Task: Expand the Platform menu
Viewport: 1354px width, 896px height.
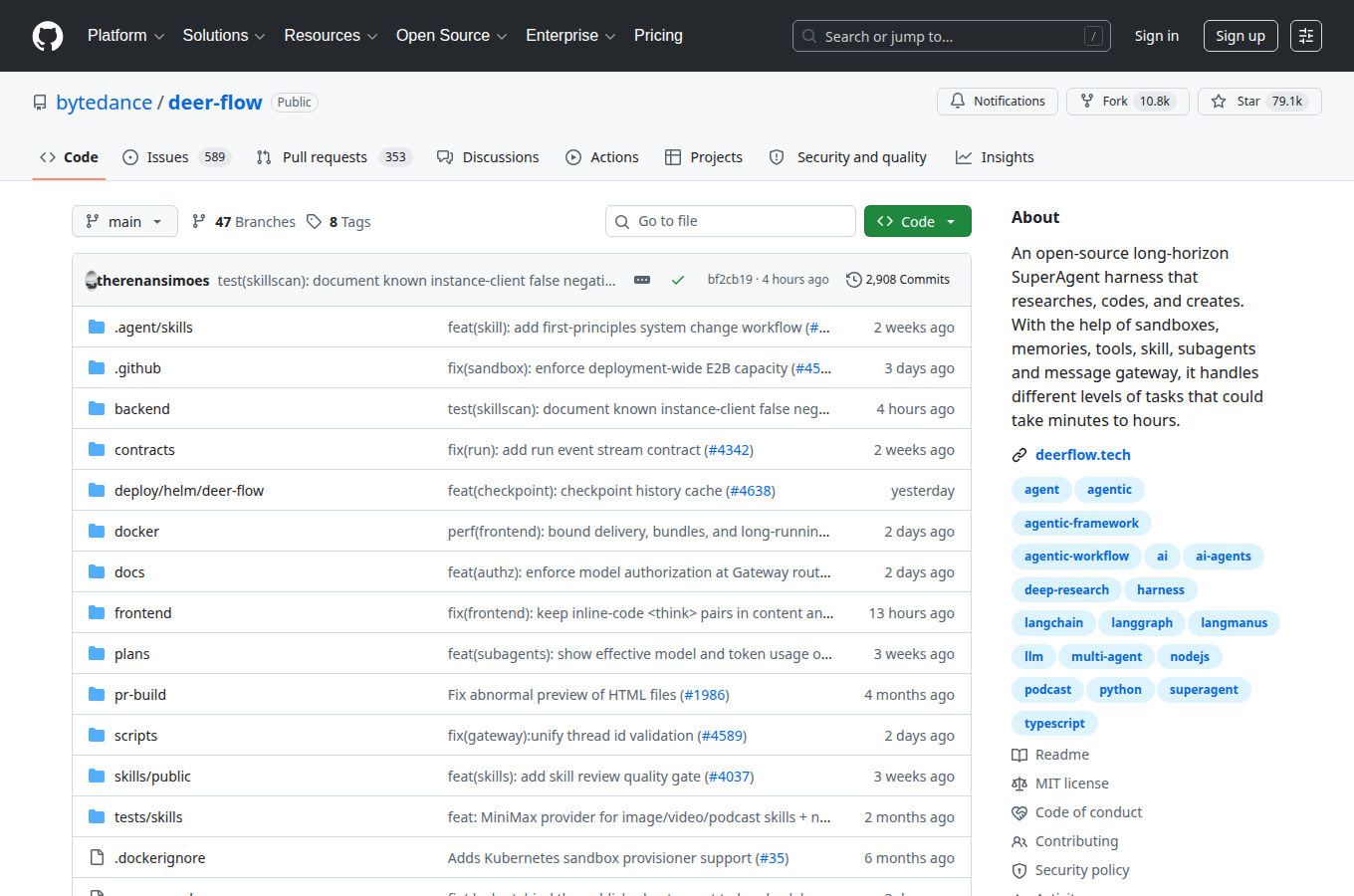Action: tap(125, 36)
